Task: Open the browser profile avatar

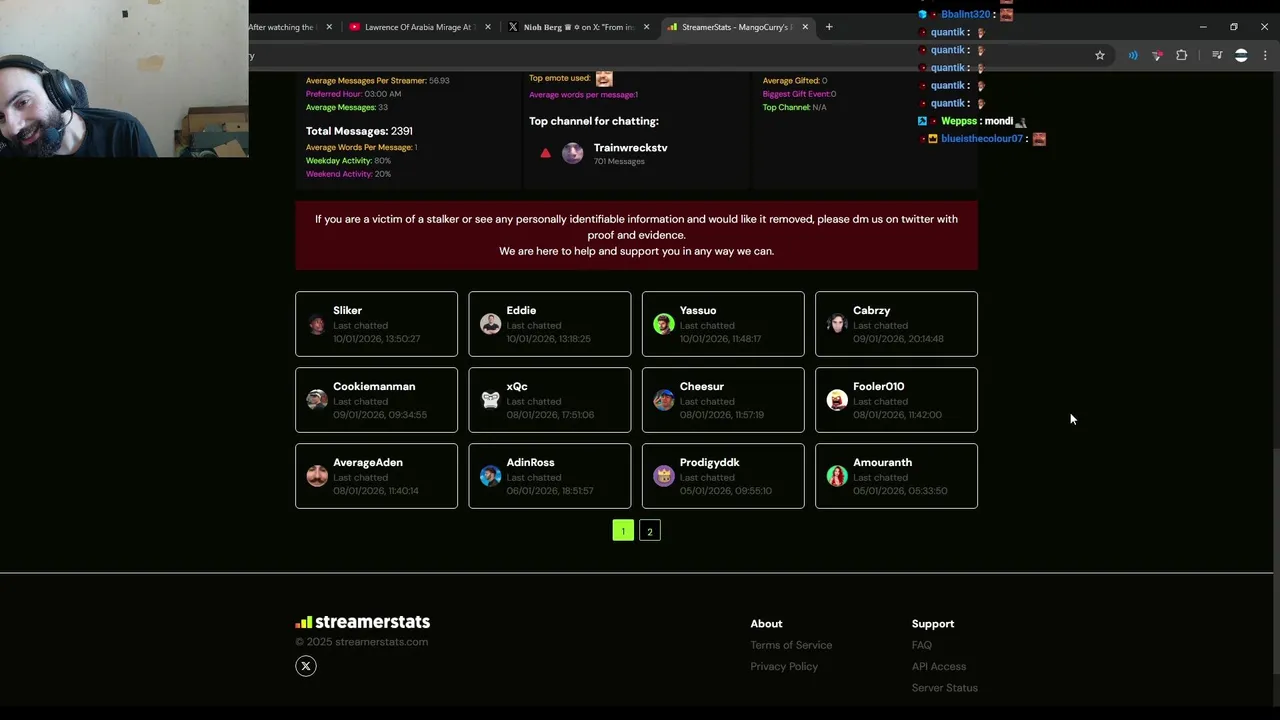Action: tap(1241, 56)
